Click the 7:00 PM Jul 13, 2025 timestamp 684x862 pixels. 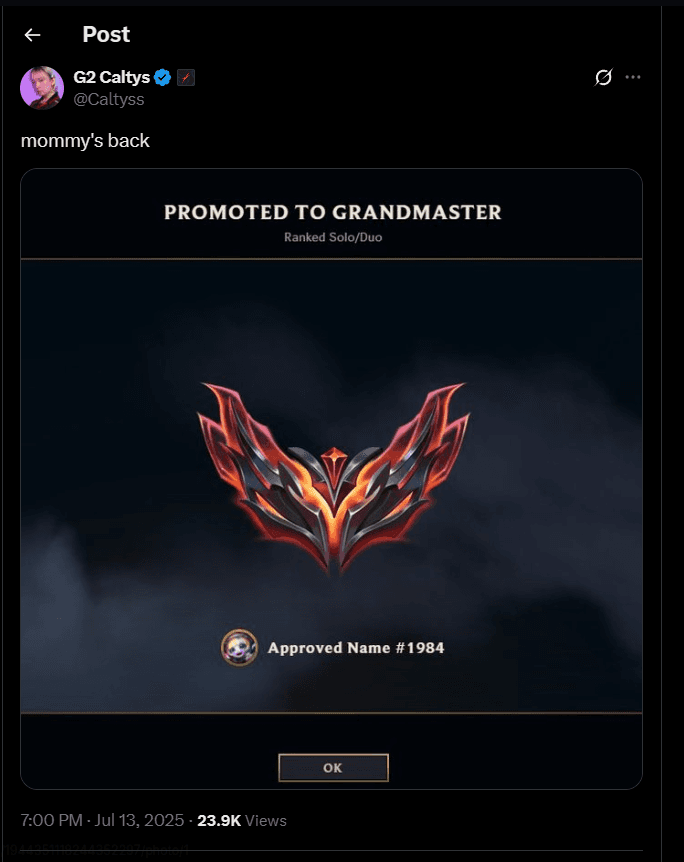pyautogui.click(x=102, y=820)
